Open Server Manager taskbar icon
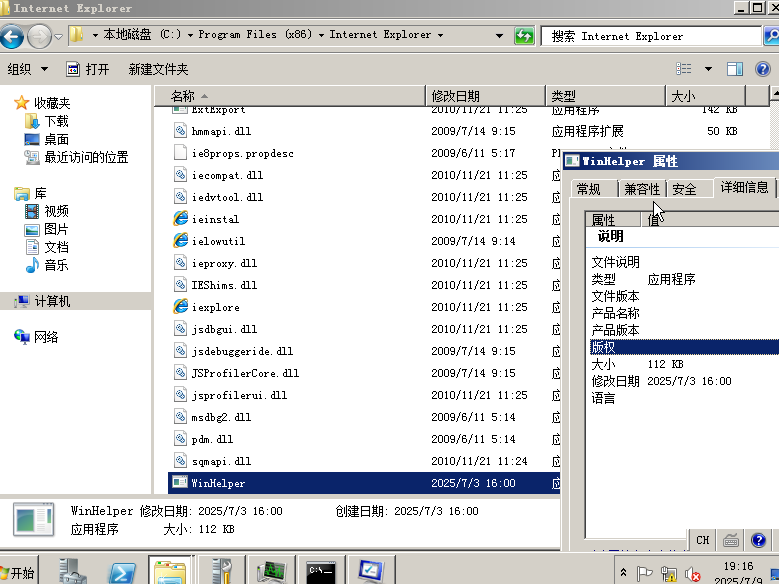Viewport: 779px width, 584px height. point(72,572)
